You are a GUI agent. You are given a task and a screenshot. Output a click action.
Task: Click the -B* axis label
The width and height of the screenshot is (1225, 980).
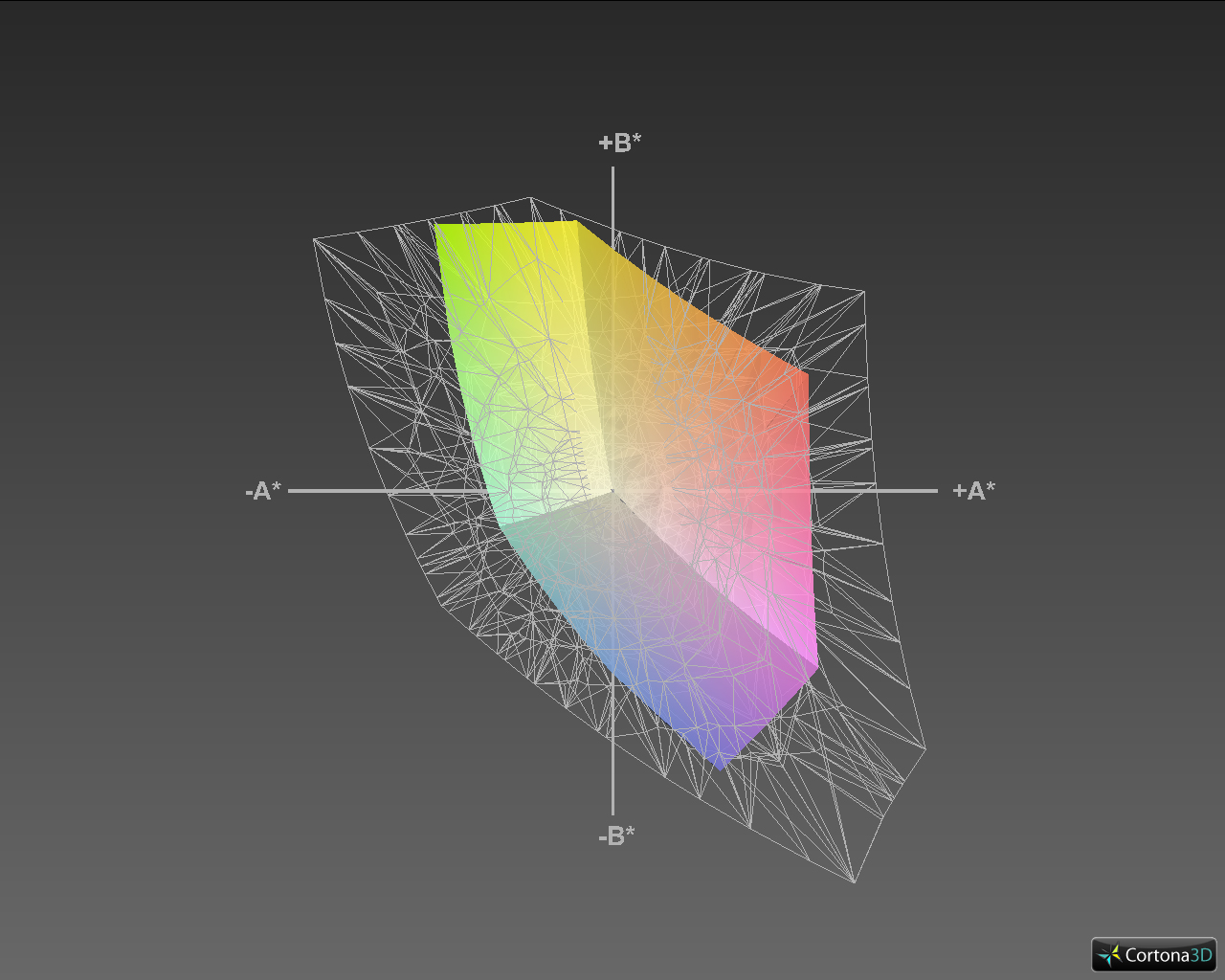tap(616, 835)
